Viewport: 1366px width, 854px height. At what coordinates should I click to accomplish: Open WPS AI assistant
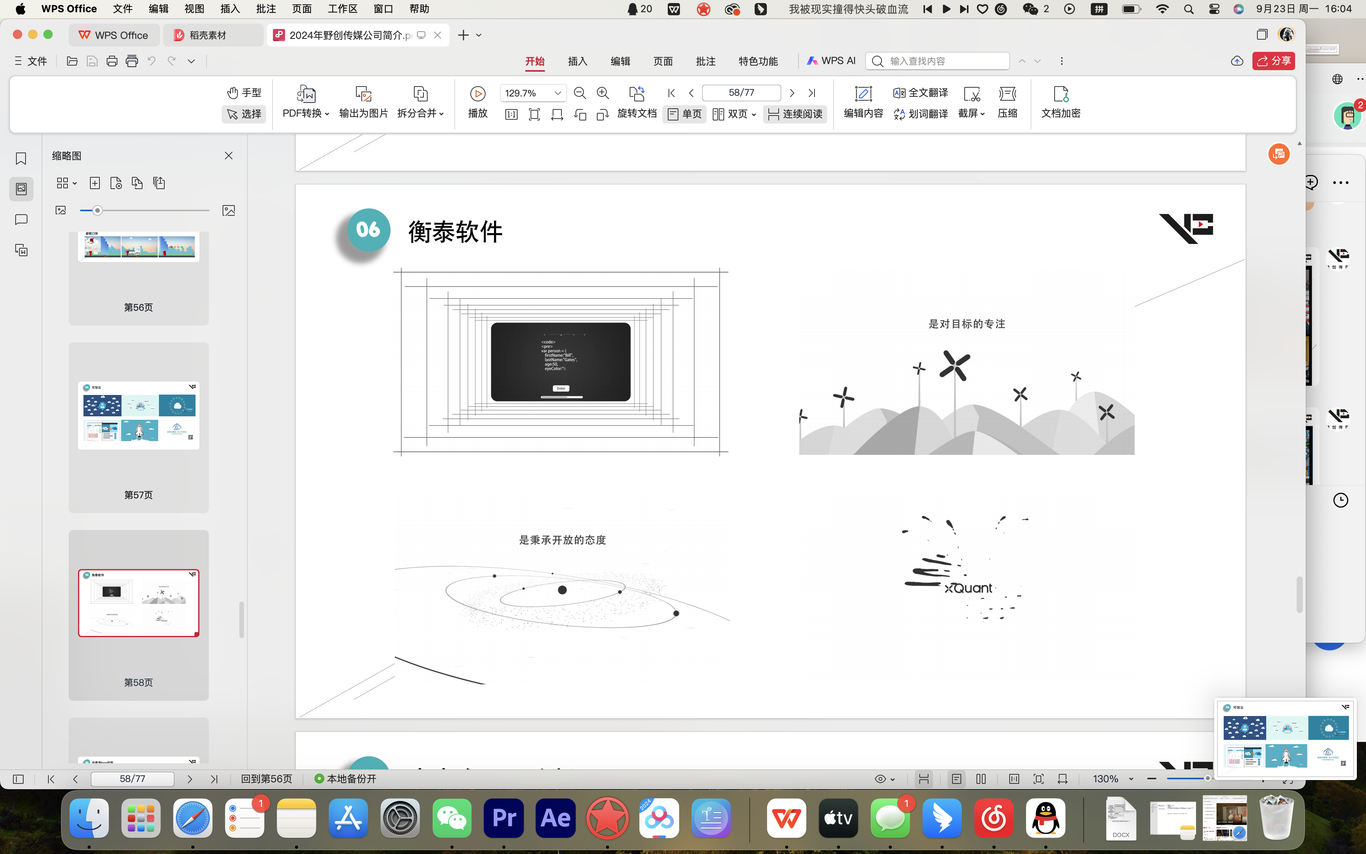pyautogui.click(x=831, y=61)
